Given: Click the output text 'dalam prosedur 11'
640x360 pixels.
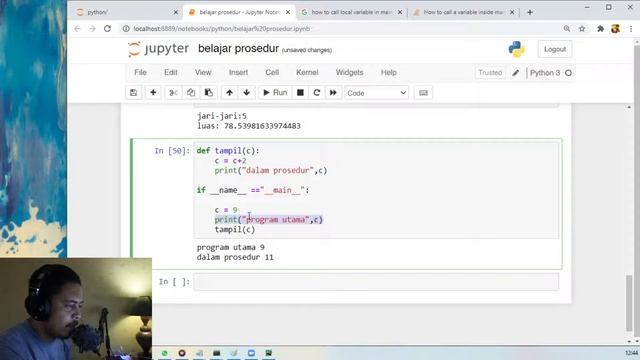Looking at the screenshot, I should tap(235, 257).
